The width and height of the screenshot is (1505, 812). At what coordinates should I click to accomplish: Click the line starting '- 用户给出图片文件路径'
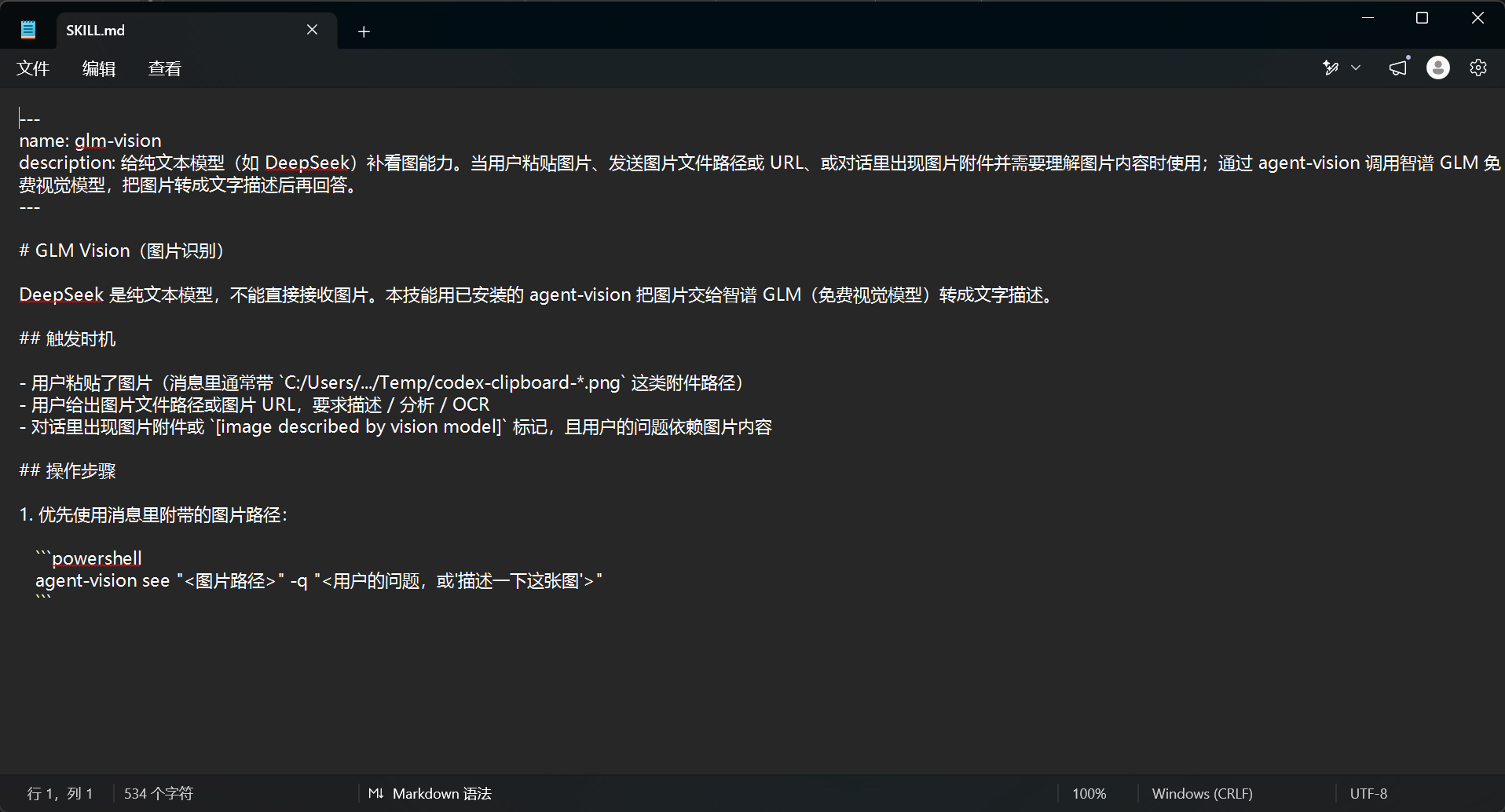(254, 405)
